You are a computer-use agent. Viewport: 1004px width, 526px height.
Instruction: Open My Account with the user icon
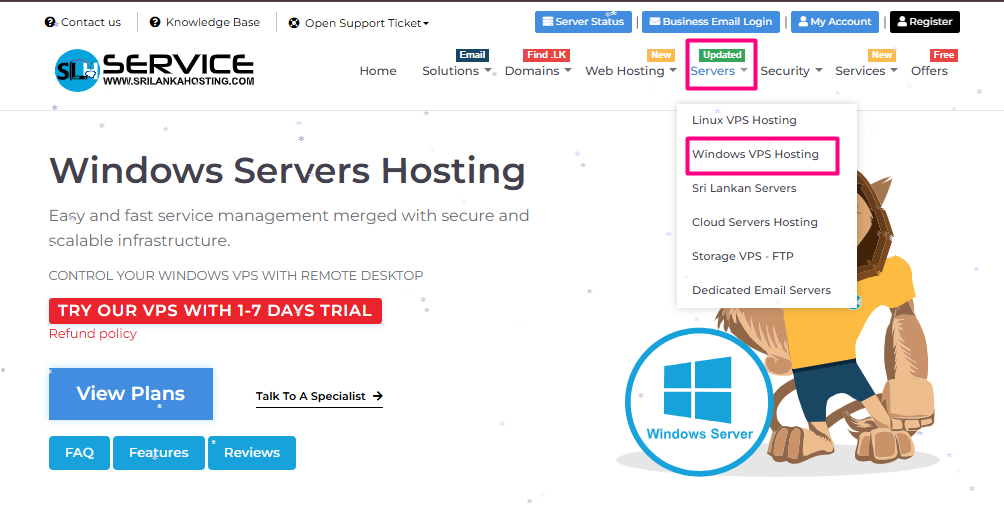coord(834,22)
